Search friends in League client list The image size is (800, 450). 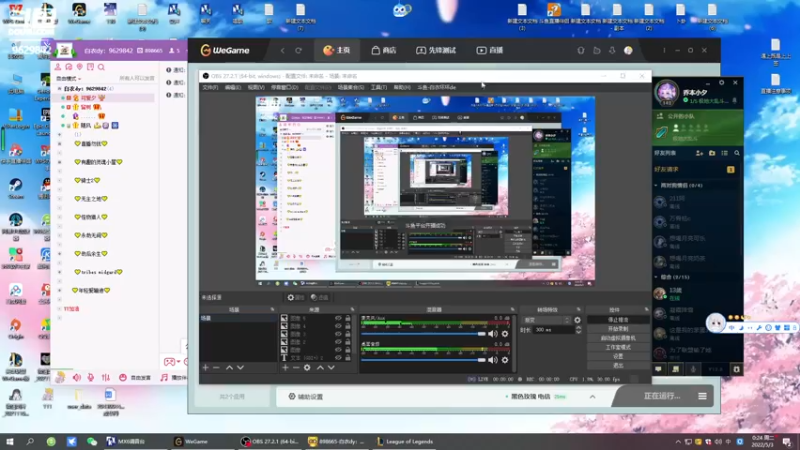(x=737, y=153)
